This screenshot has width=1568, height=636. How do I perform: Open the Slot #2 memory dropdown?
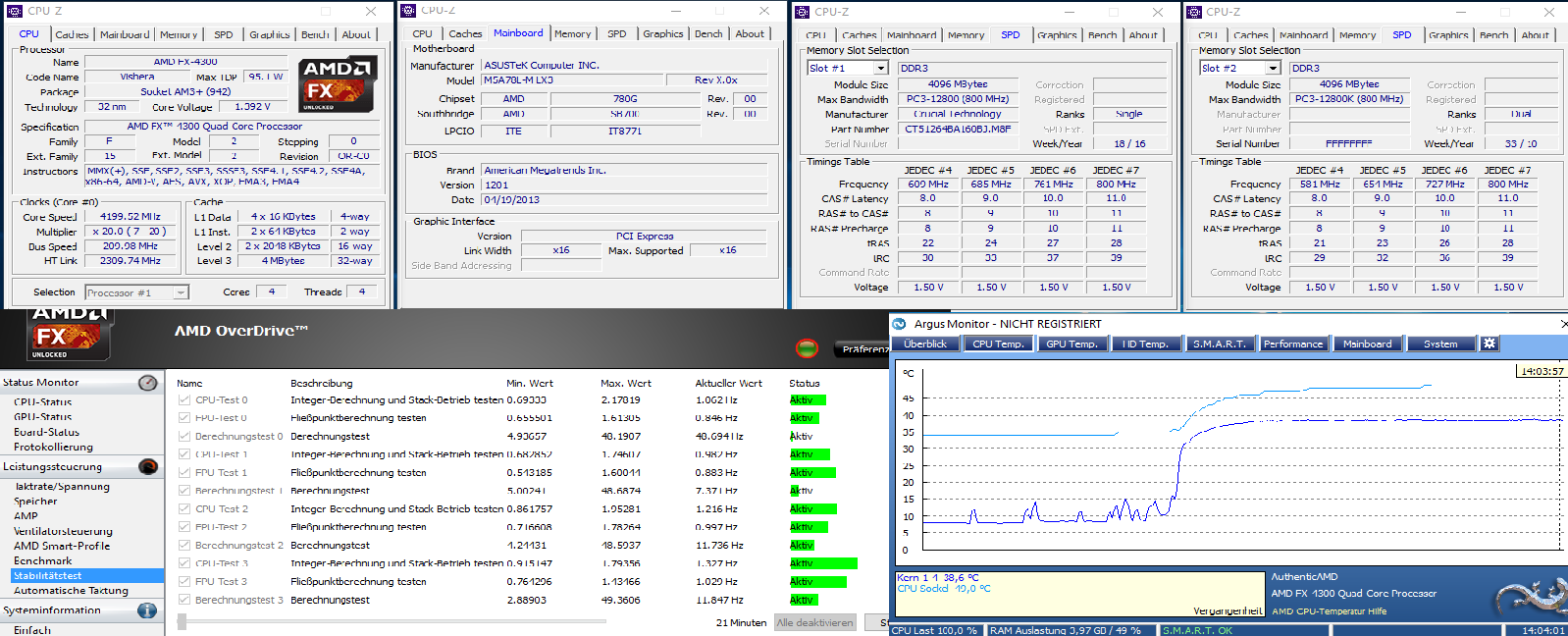pyautogui.click(x=1240, y=68)
